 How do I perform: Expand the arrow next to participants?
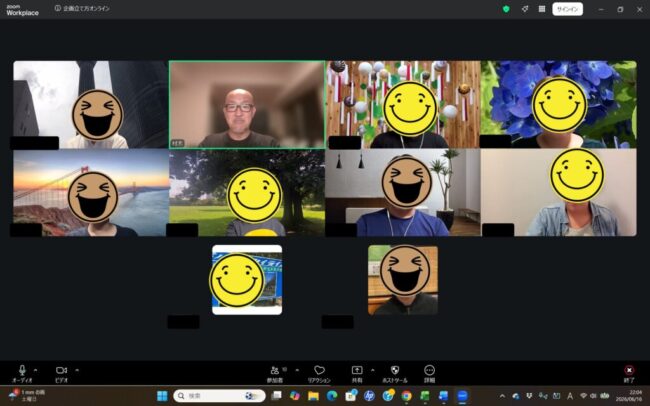[x=297, y=370]
